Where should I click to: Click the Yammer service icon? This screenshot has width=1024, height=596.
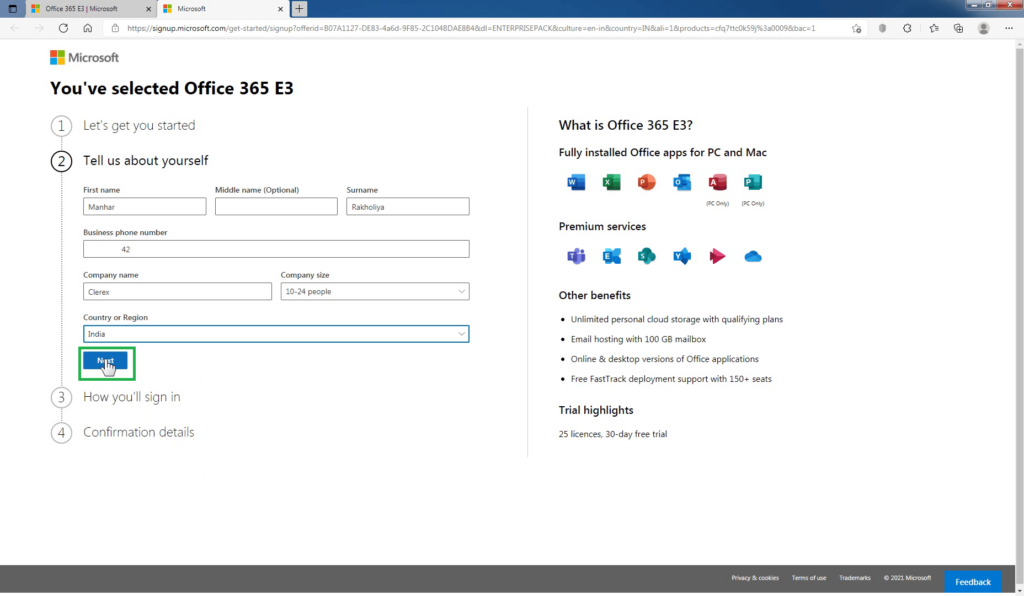pos(682,256)
